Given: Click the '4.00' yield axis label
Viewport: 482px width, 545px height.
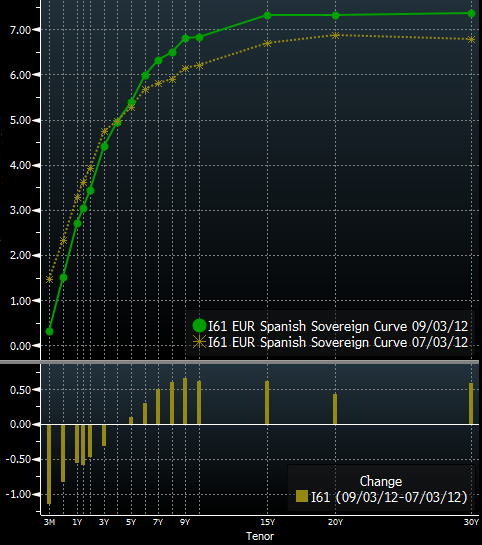Looking at the screenshot, I should click(x=21, y=165).
